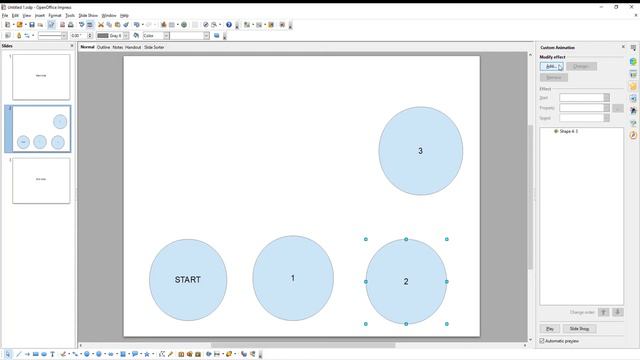Viewport: 640px width, 360px height.
Task: Open the New document dropdown arrow
Action: click(13, 25)
